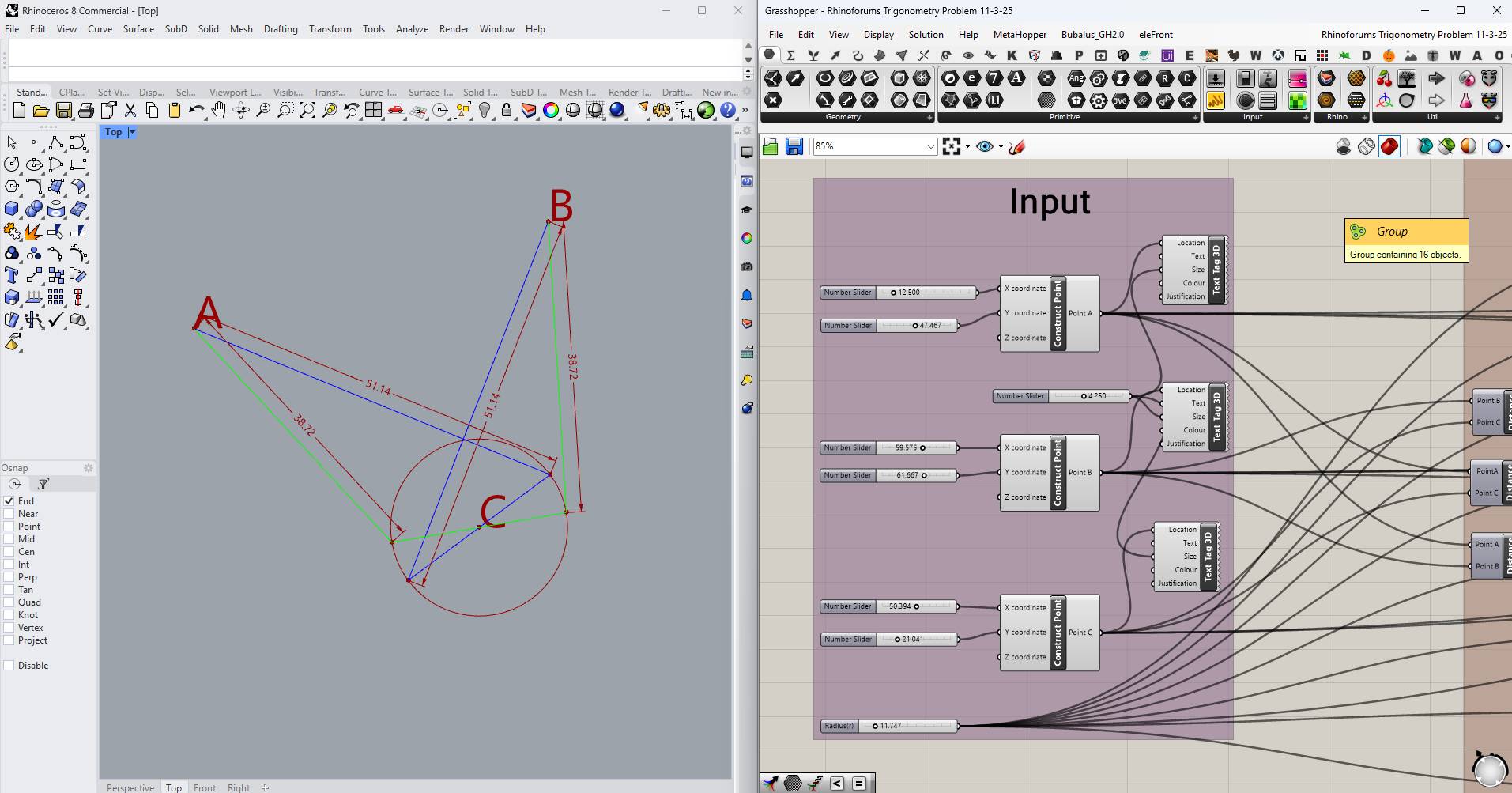Open a Grasshopper file with the folder icon
The height and width of the screenshot is (793, 1512).
coord(771,146)
